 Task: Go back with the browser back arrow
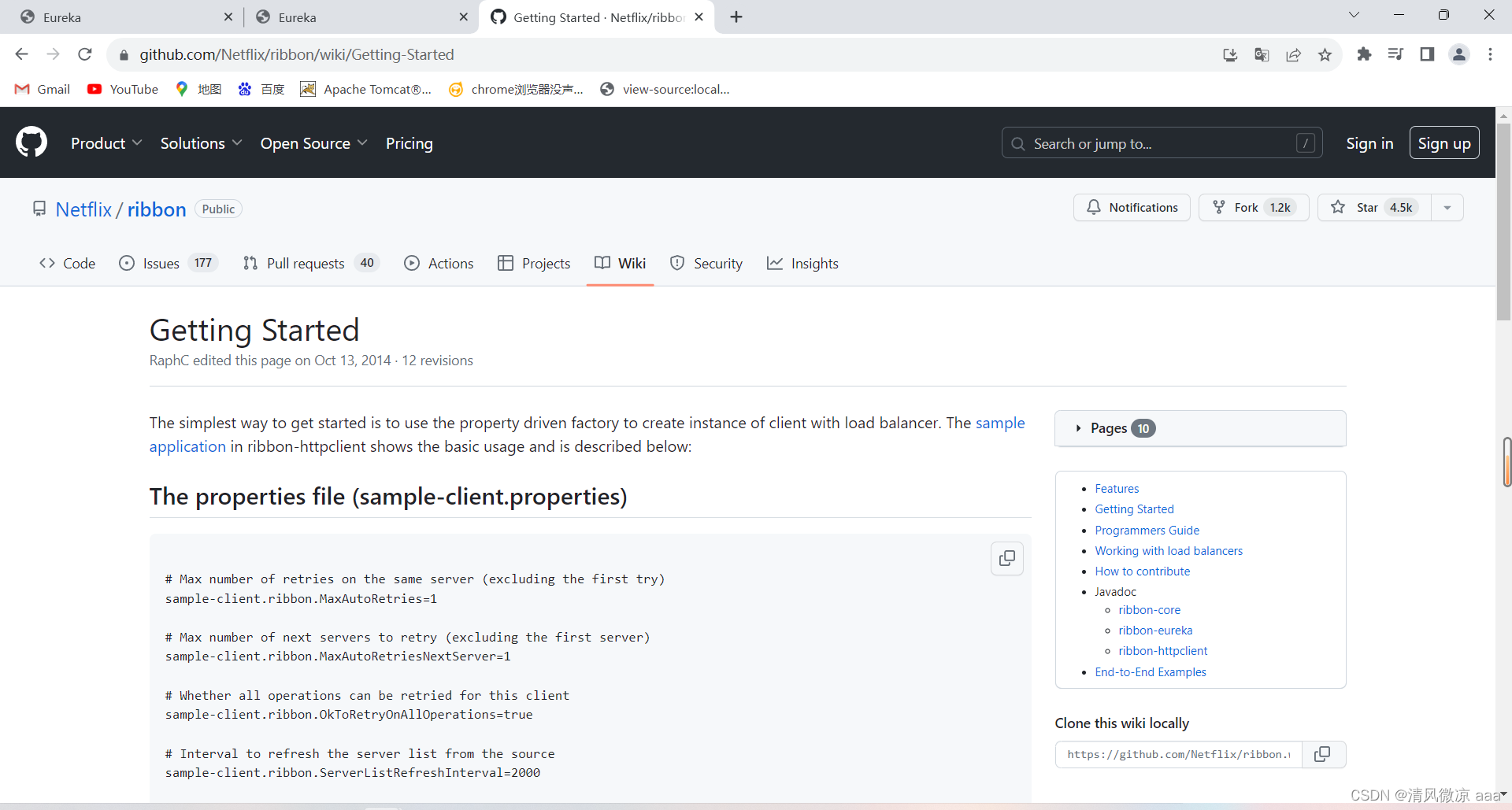21,54
